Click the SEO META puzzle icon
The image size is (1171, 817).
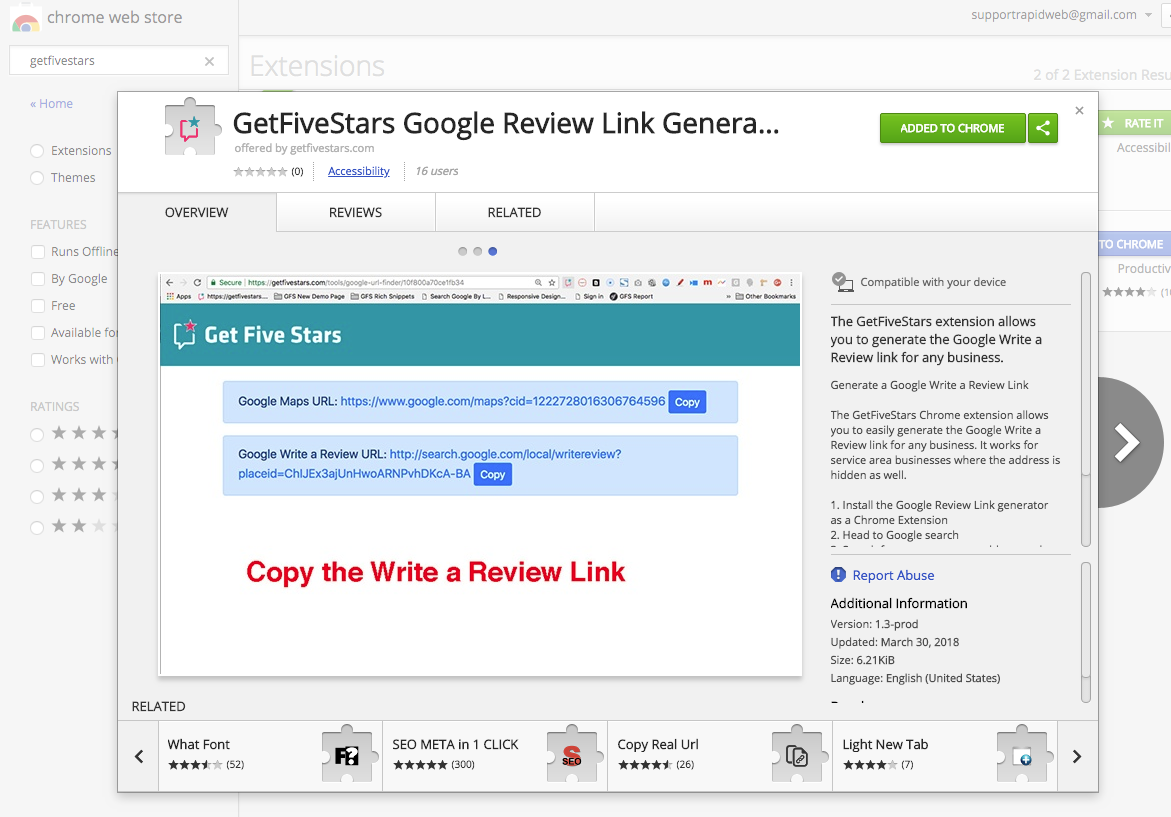572,754
